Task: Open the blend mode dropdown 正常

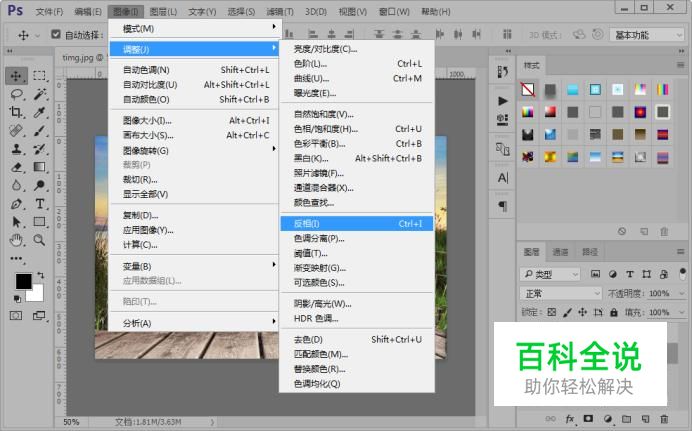Action: pos(560,293)
